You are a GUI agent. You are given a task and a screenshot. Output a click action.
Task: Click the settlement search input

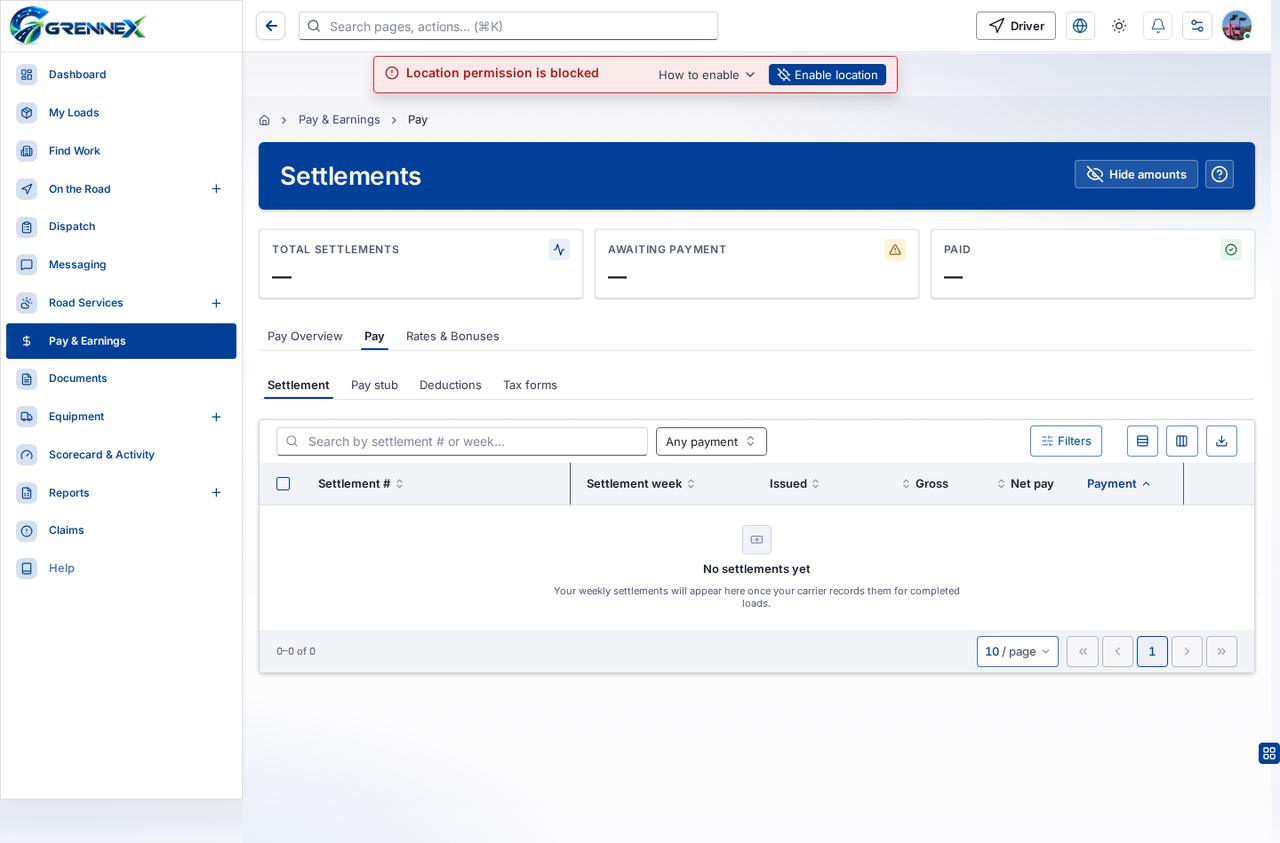462,442
